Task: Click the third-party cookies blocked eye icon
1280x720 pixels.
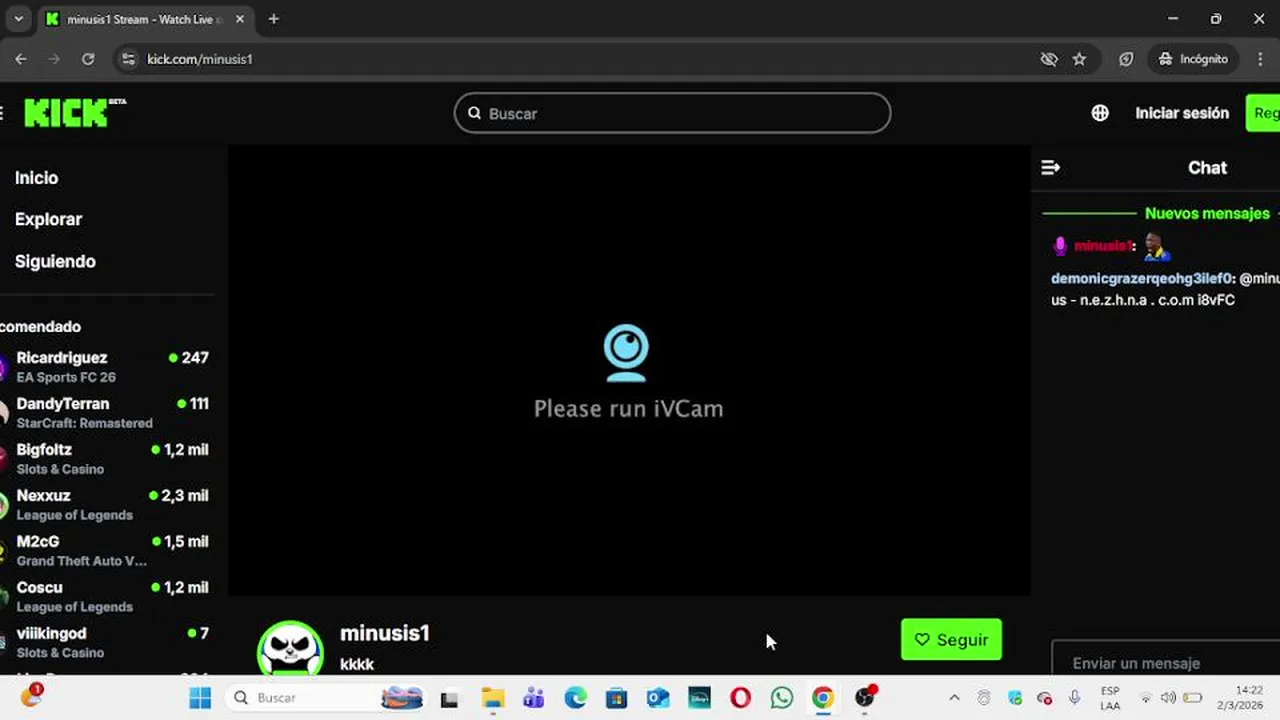Action: pyautogui.click(x=1049, y=59)
